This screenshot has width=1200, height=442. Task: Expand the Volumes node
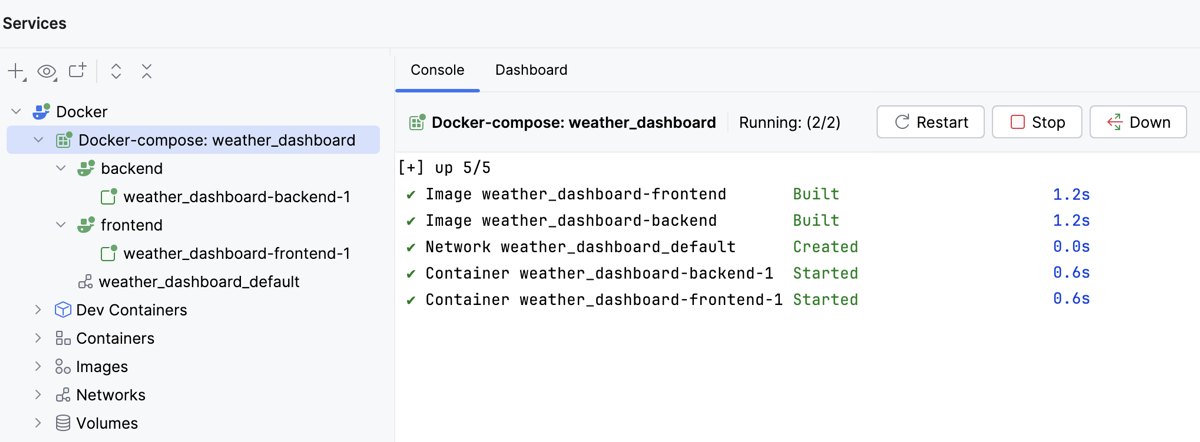39,423
